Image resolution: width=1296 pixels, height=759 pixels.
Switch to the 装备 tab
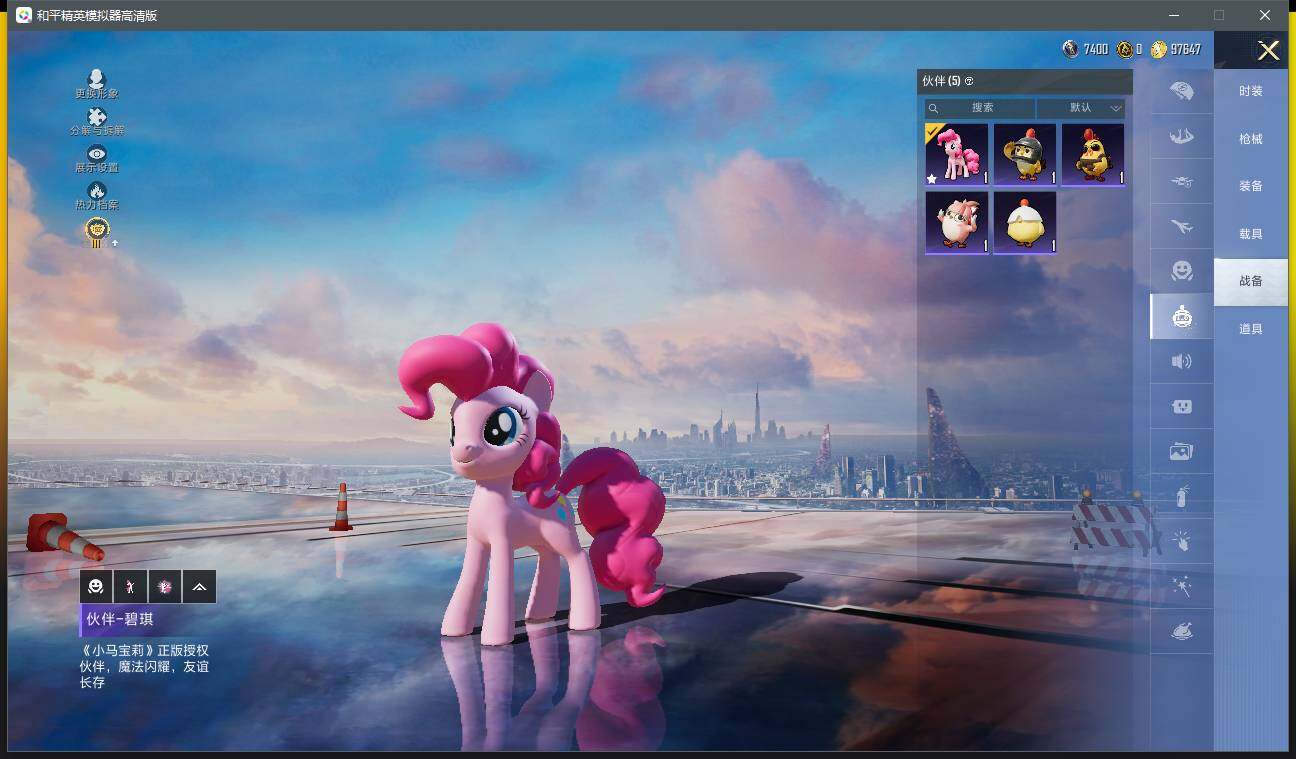click(1251, 186)
